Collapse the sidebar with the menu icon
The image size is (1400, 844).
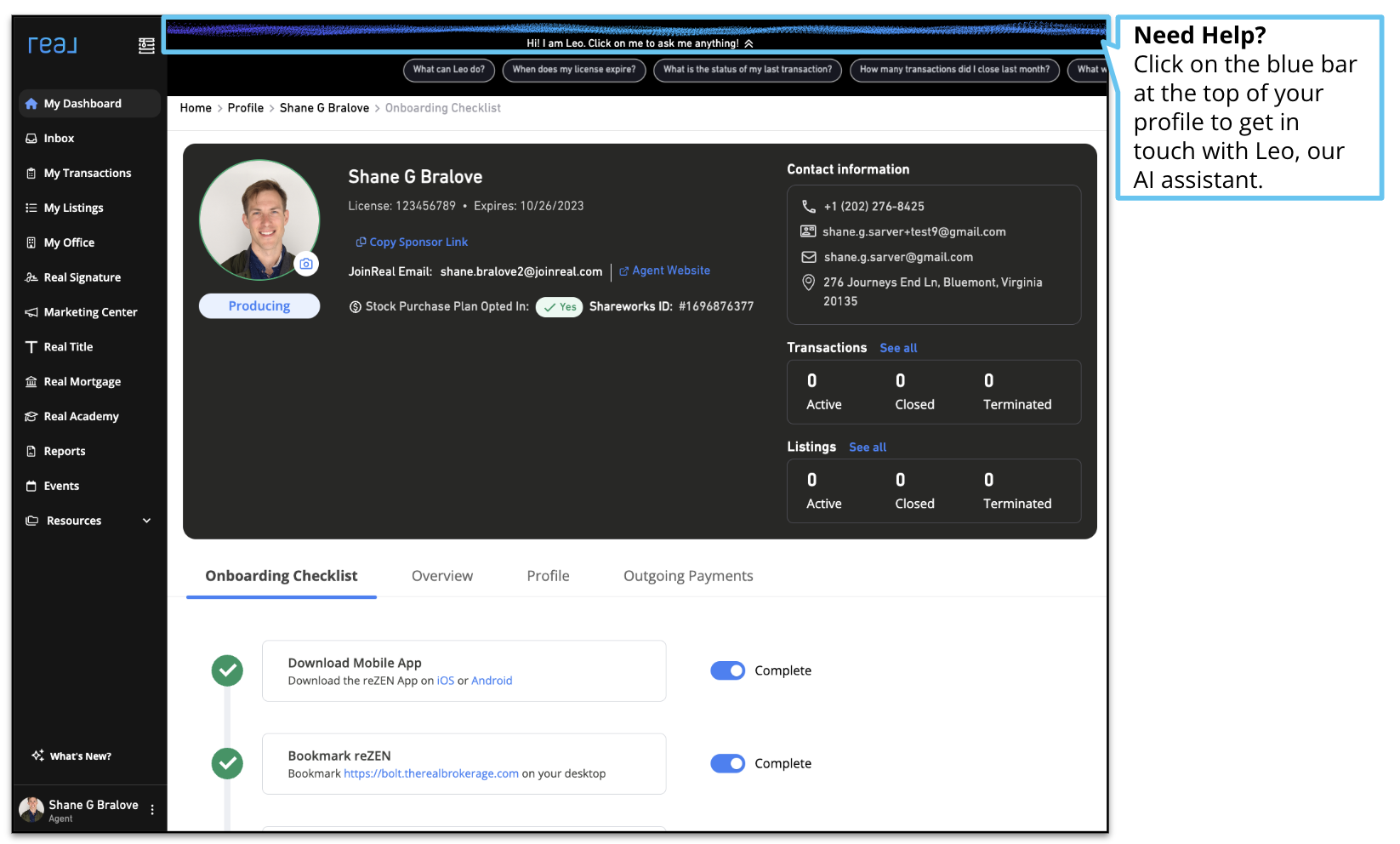click(146, 46)
